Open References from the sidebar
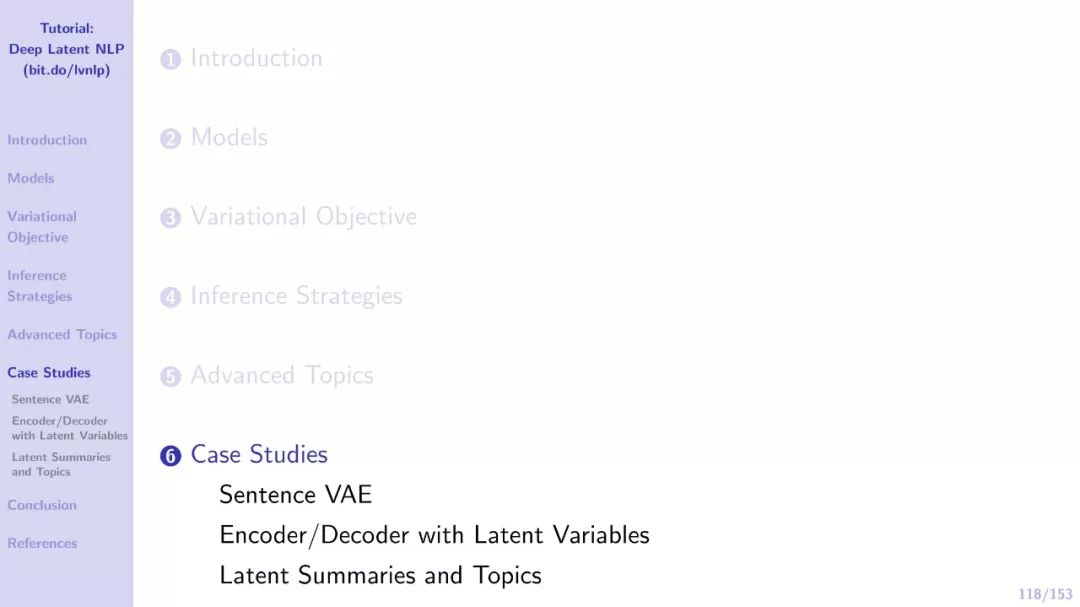Image resolution: width=1080 pixels, height=607 pixels. pyautogui.click(x=42, y=543)
